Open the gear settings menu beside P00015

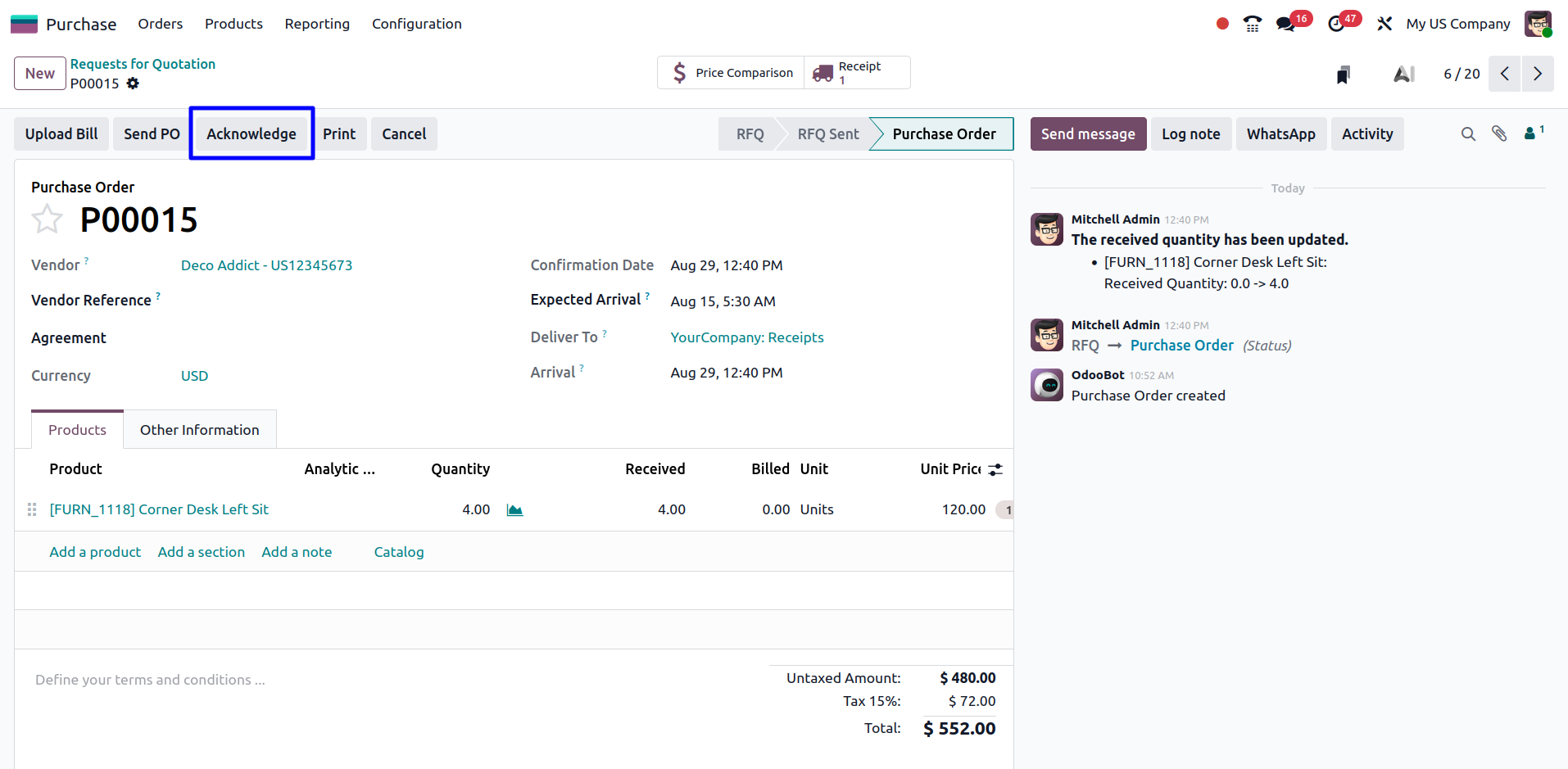click(133, 84)
